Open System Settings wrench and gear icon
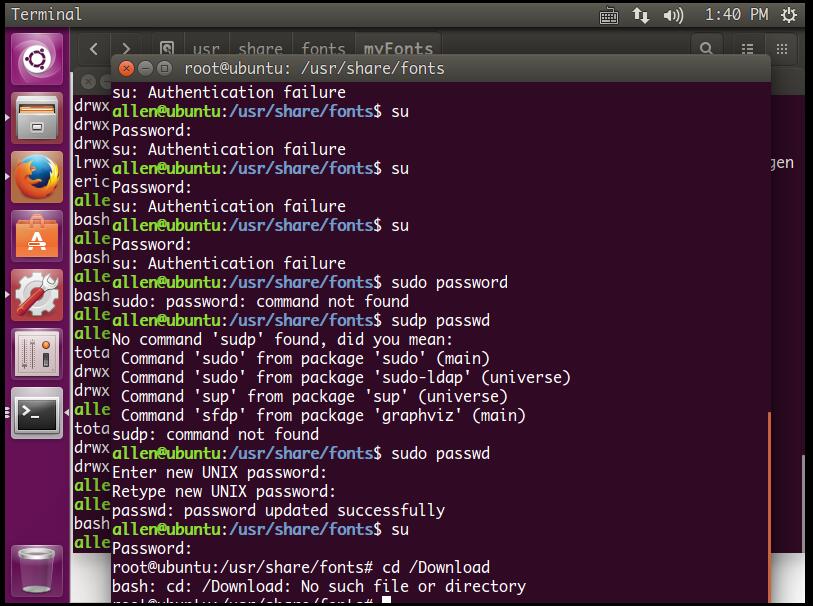 [37, 296]
